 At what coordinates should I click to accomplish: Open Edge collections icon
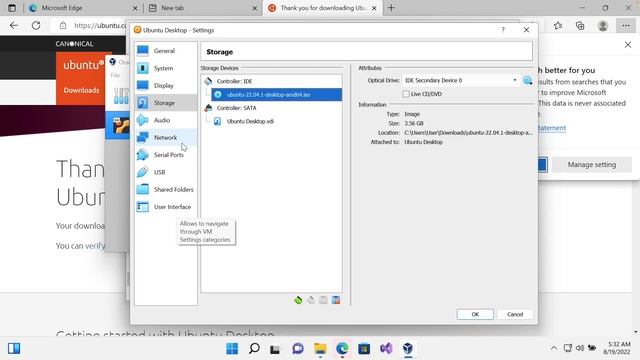[x=580, y=26]
